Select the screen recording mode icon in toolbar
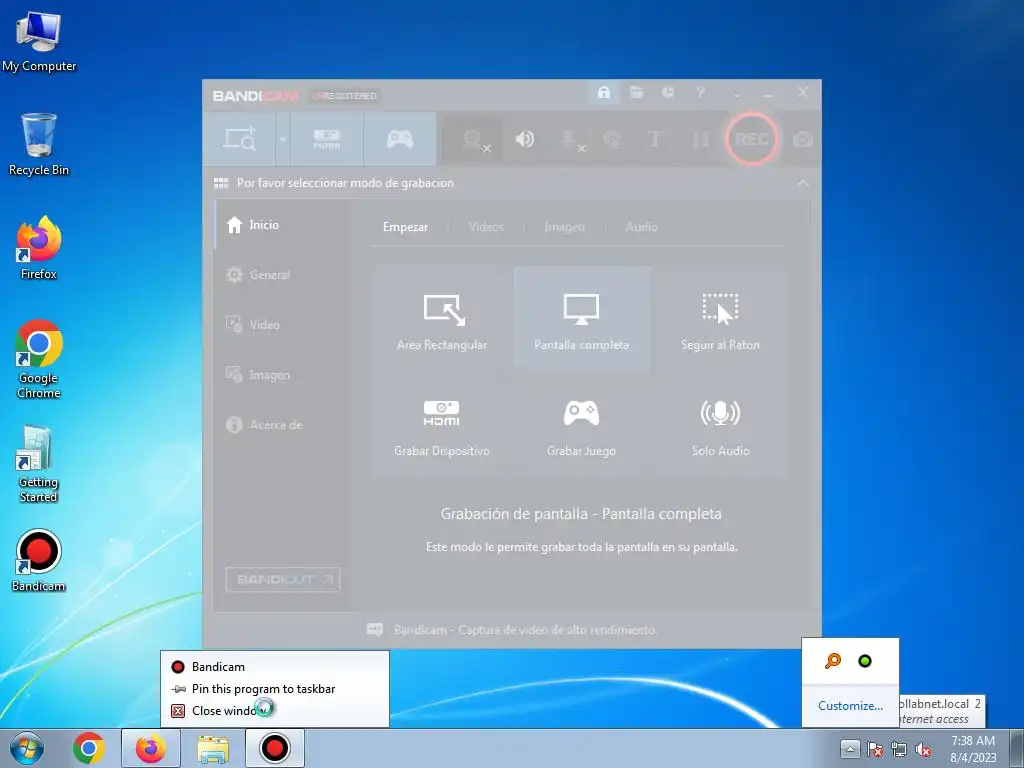This screenshot has height=768, width=1024. point(239,139)
